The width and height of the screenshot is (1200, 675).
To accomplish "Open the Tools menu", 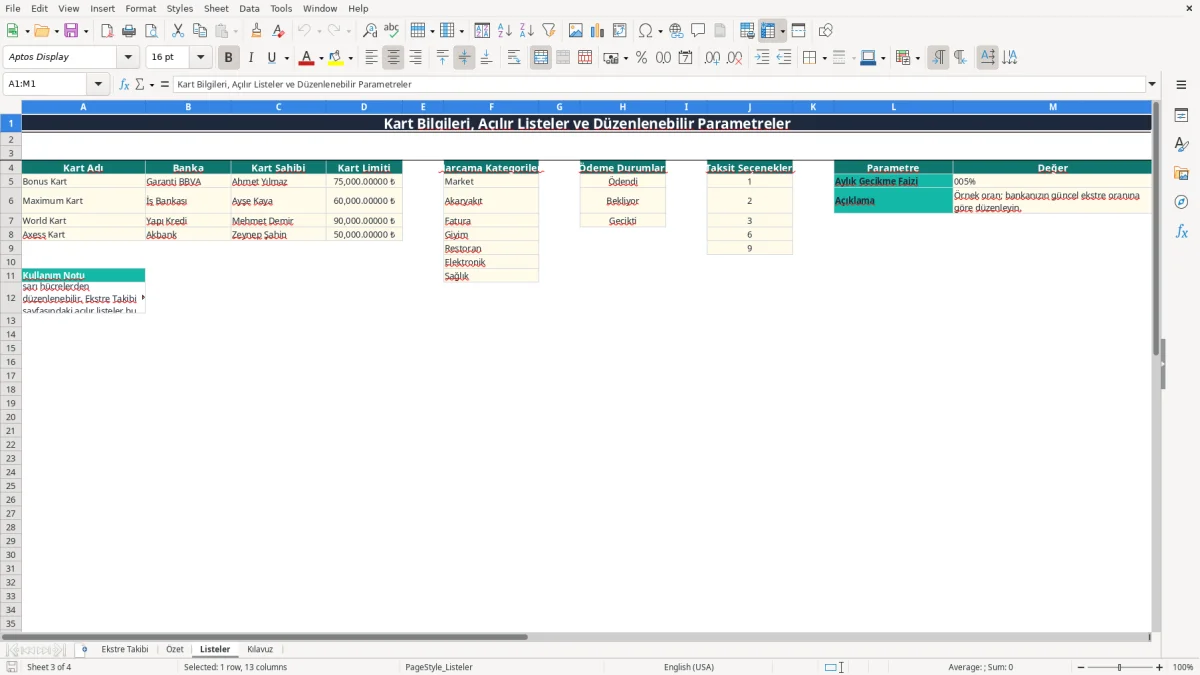I will [281, 8].
